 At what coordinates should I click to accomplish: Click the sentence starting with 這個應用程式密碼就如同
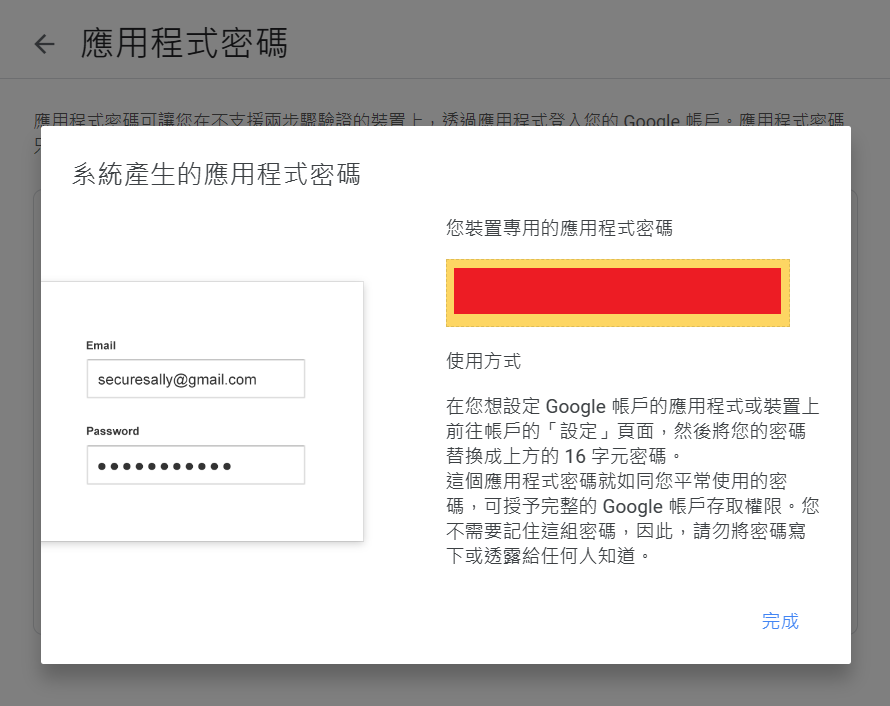(617, 481)
